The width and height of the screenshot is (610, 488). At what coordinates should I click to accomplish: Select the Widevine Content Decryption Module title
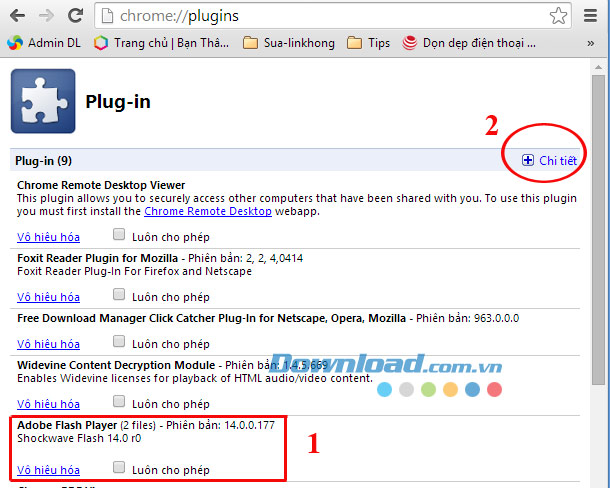116,365
